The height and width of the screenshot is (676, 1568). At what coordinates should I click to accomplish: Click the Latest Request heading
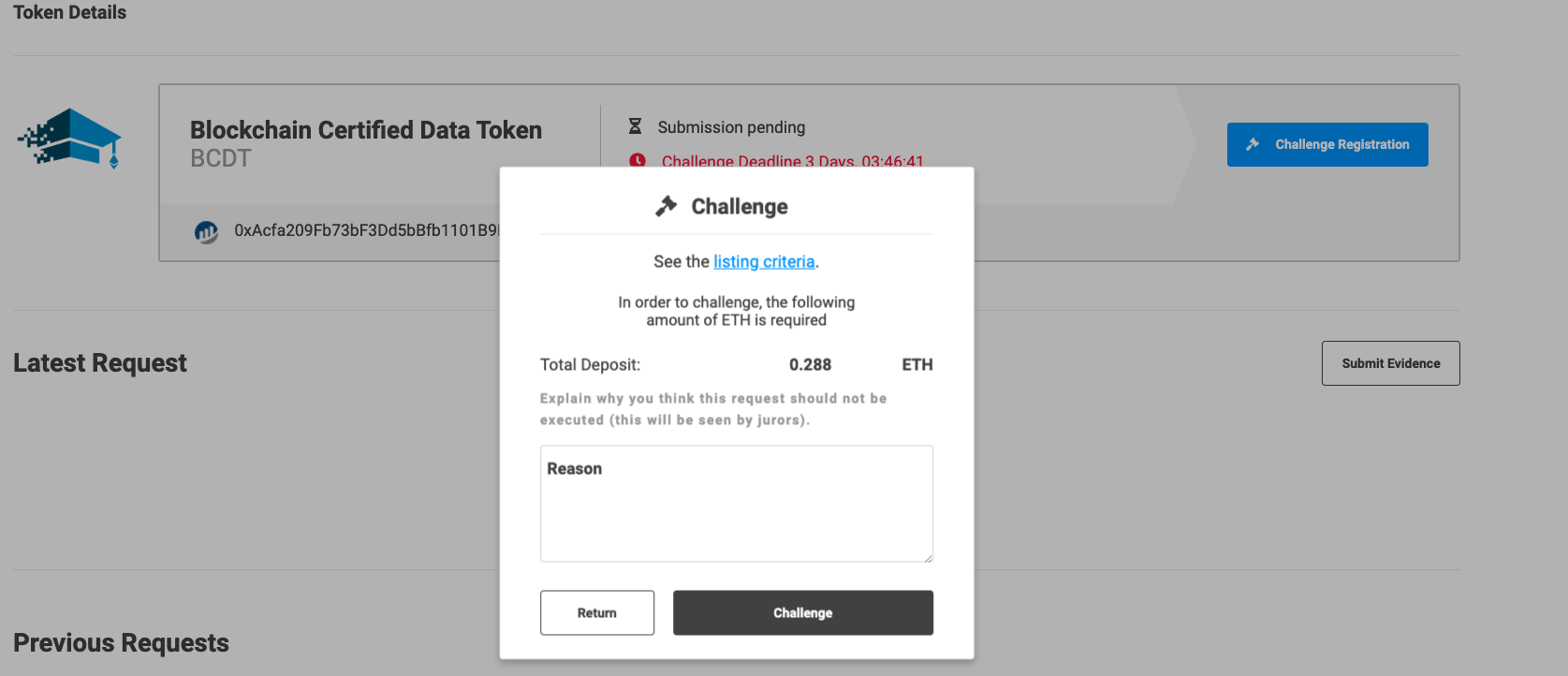[x=100, y=363]
